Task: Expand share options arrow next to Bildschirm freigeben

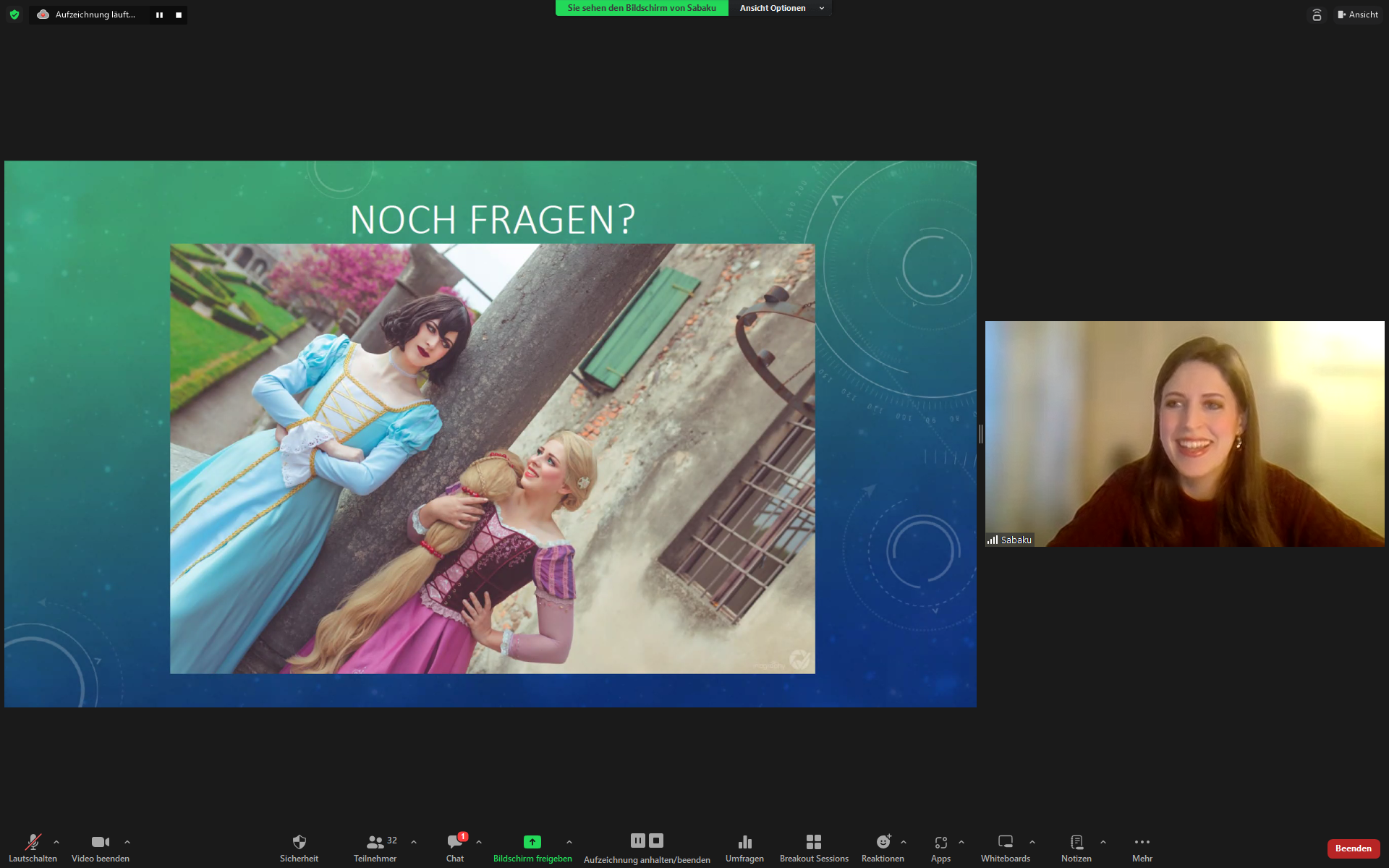Action: [569, 842]
